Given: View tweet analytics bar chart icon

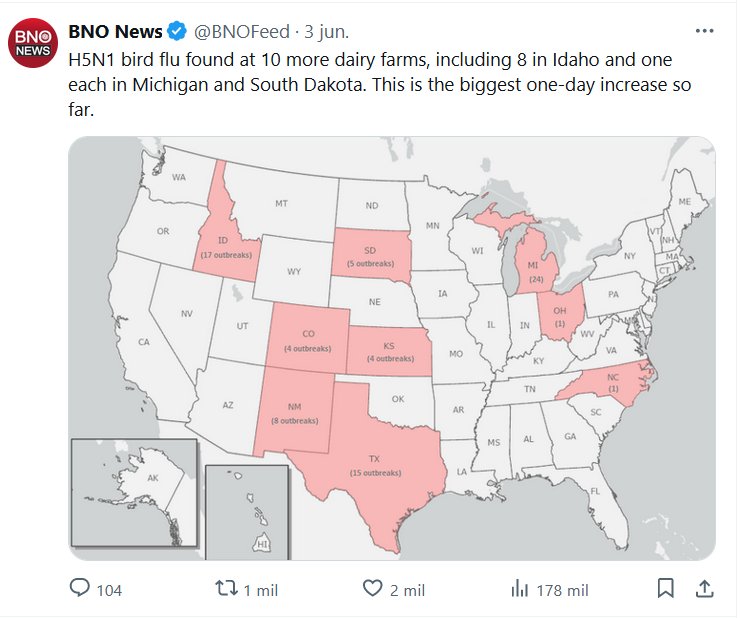Looking at the screenshot, I should click(x=519, y=588).
